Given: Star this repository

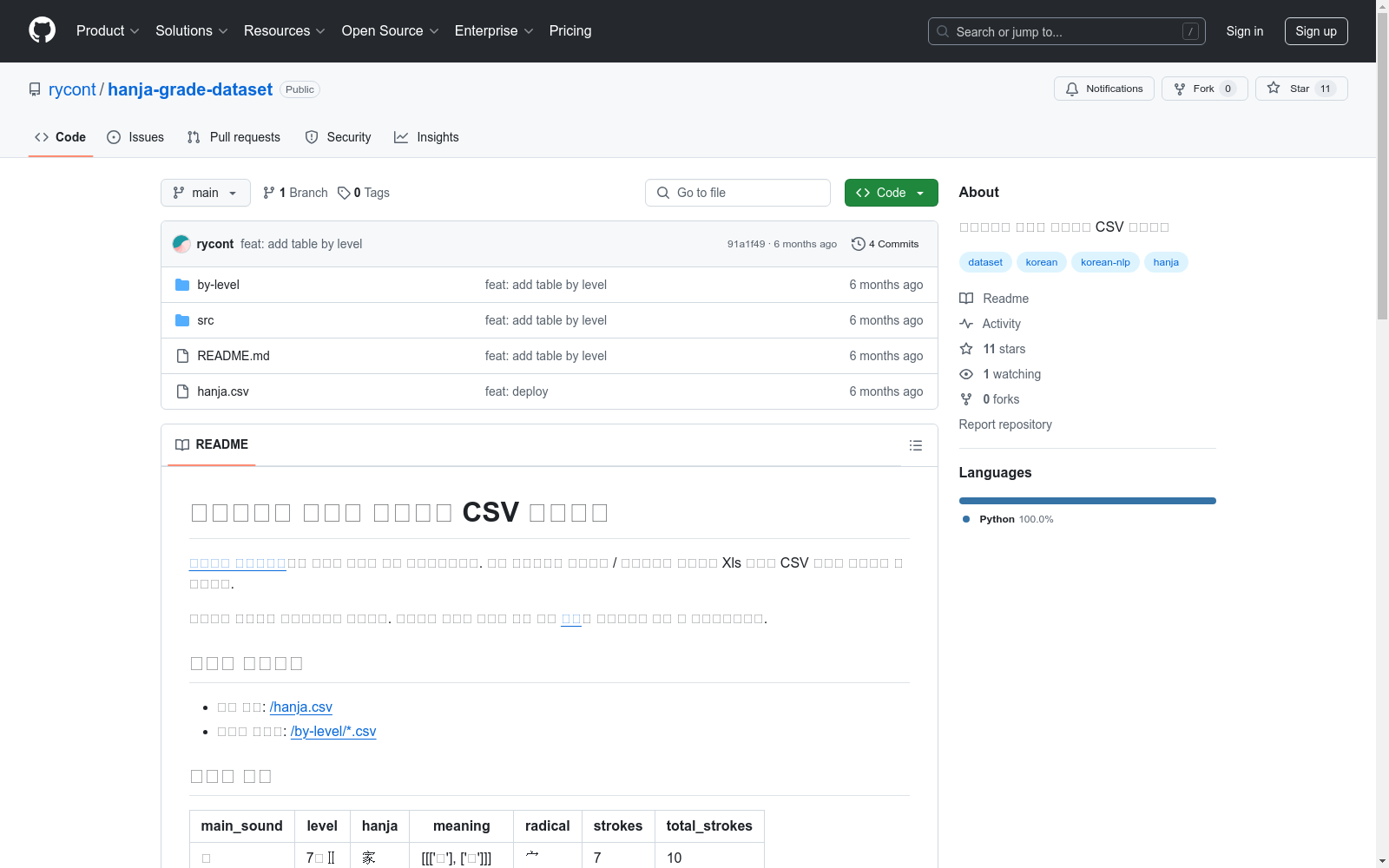Looking at the screenshot, I should pos(1300,89).
